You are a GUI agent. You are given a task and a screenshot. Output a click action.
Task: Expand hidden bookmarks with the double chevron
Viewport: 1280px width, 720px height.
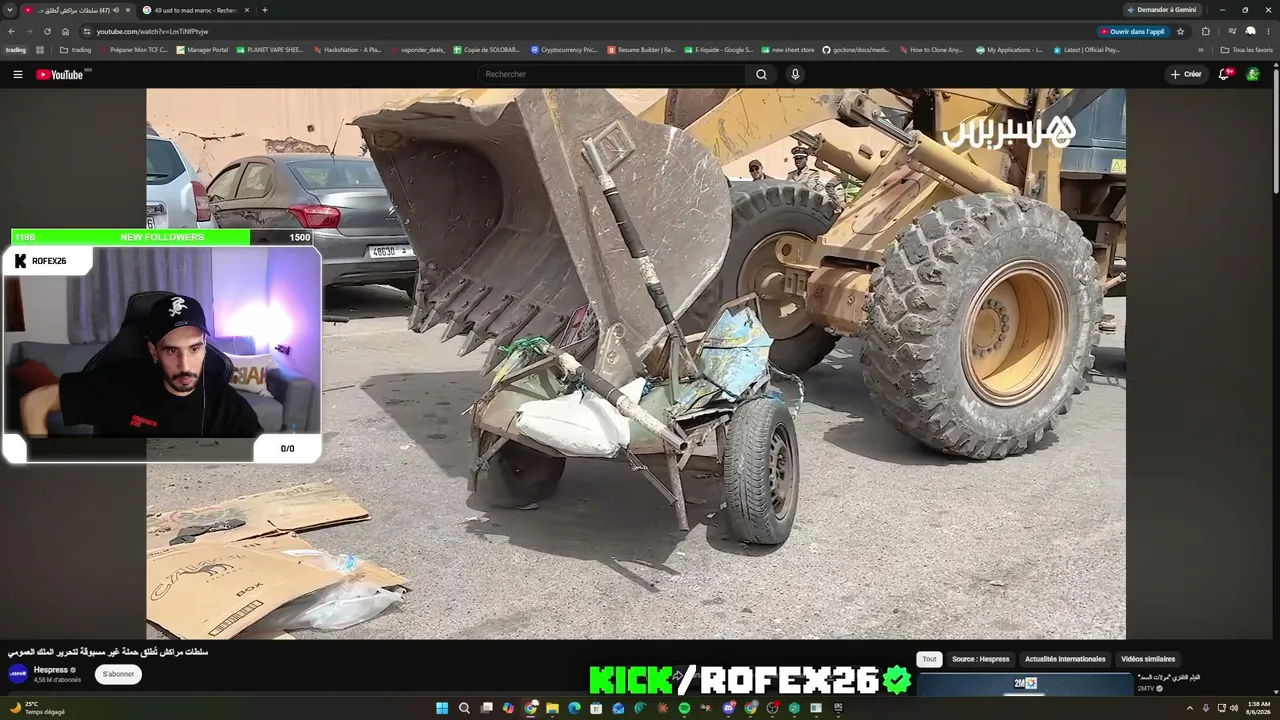pos(1201,50)
